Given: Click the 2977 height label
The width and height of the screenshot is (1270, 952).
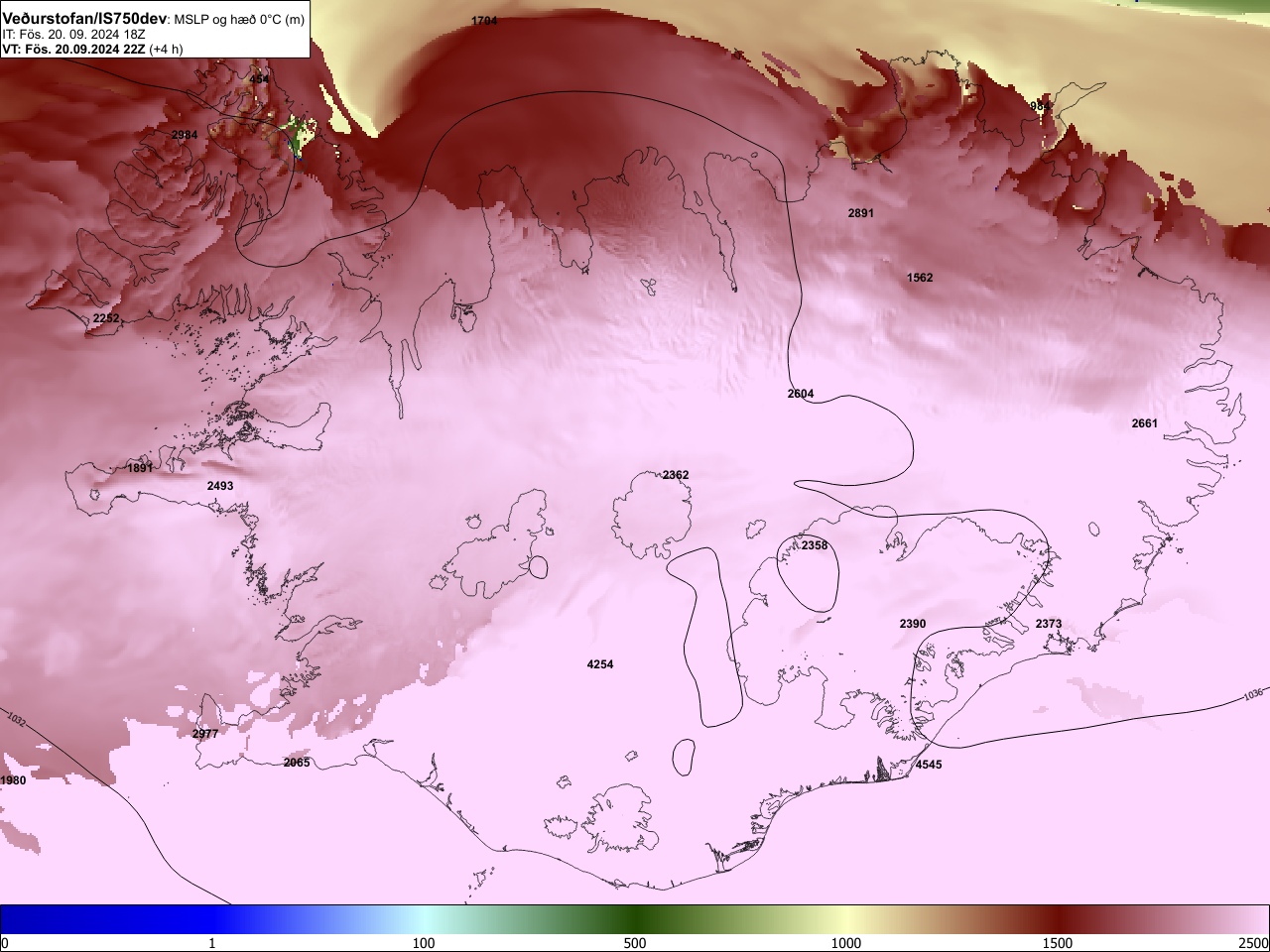Looking at the screenshot, I should 205,734.
